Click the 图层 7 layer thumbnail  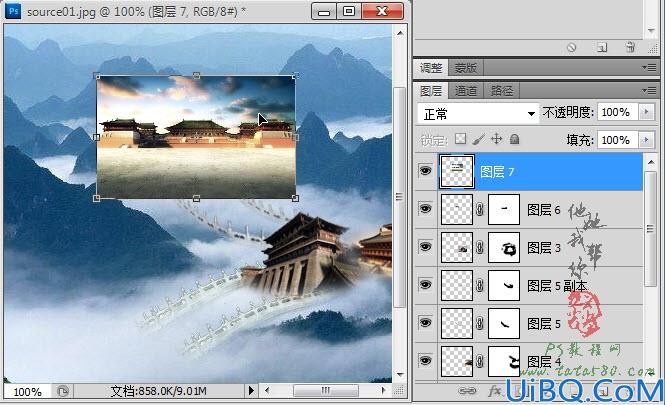(x=457, y=171)
